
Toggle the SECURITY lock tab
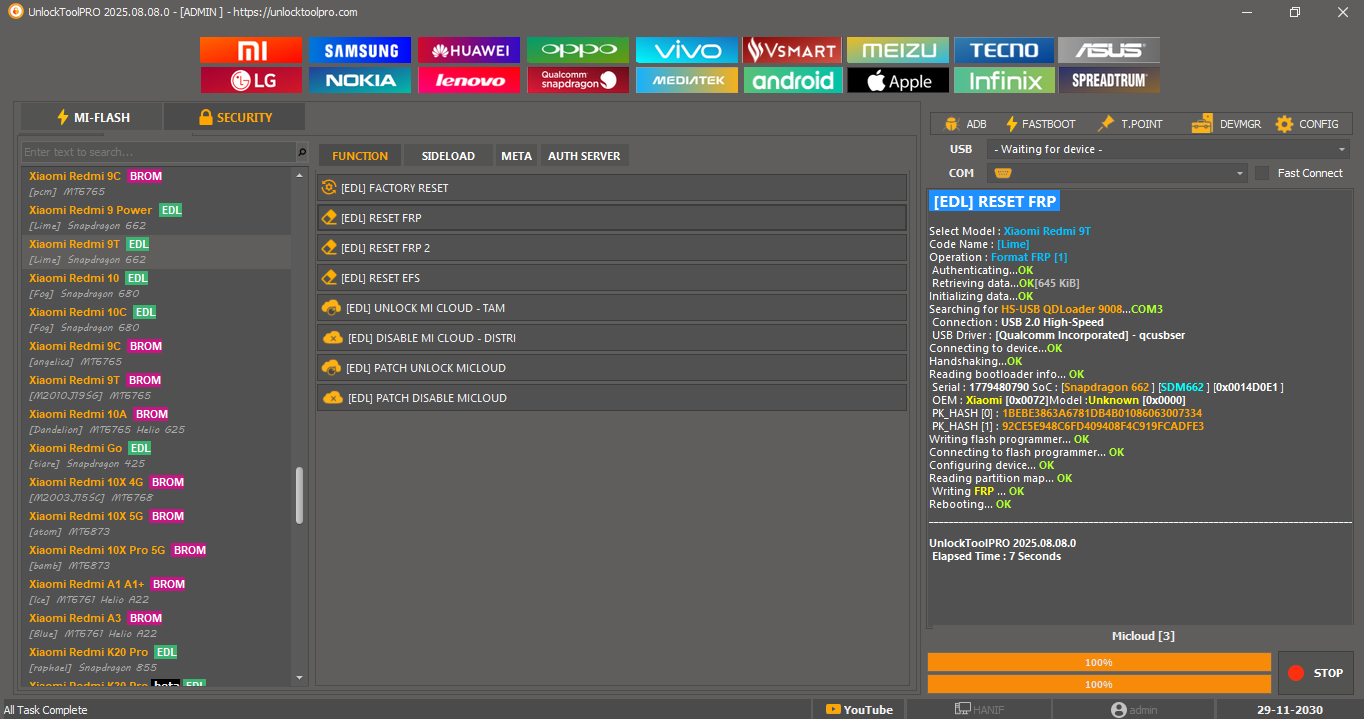[x=234, y=116]
